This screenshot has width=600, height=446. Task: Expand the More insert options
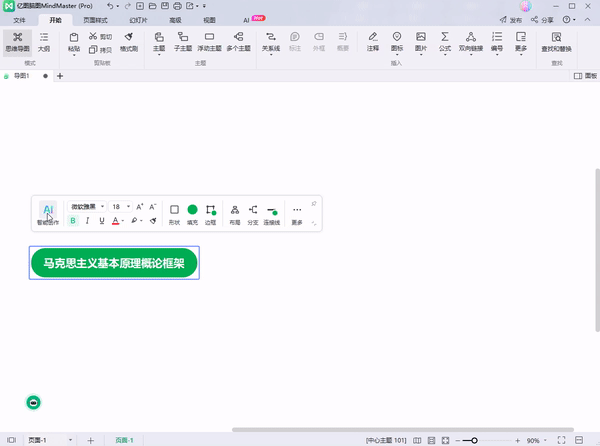click(x=521, y=42)
